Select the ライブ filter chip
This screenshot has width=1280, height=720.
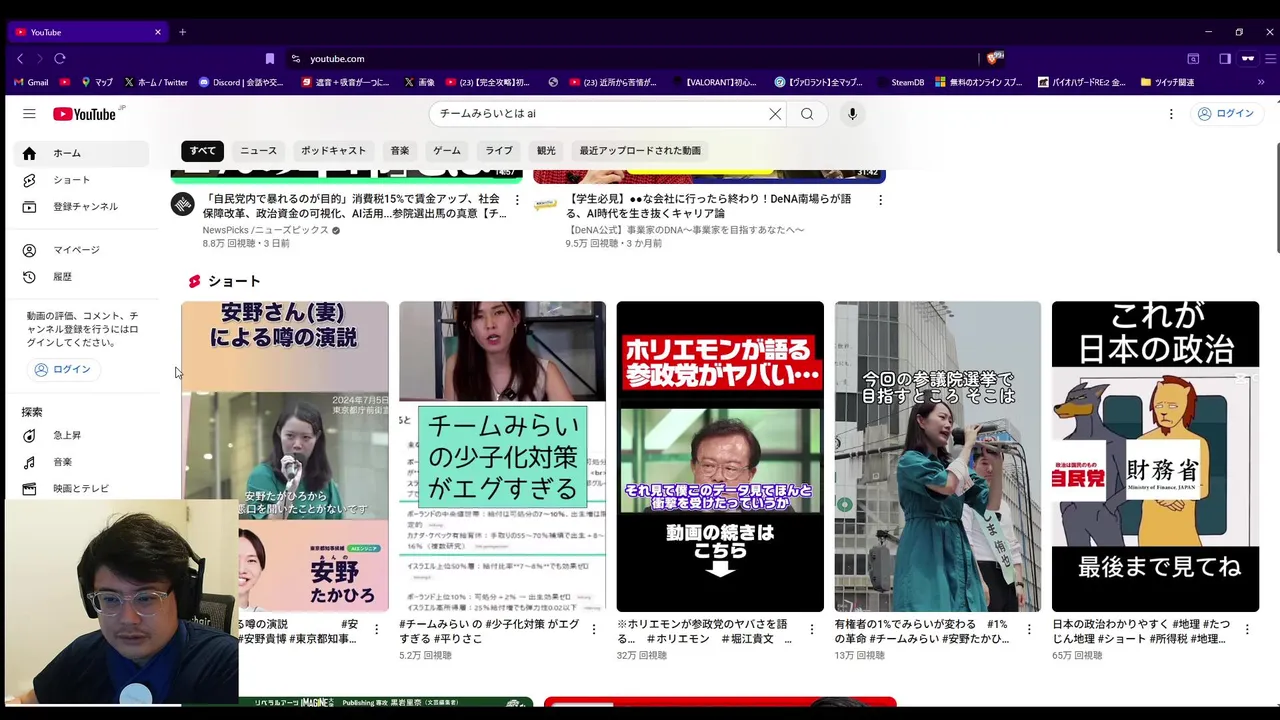click(x=499, y=150)
